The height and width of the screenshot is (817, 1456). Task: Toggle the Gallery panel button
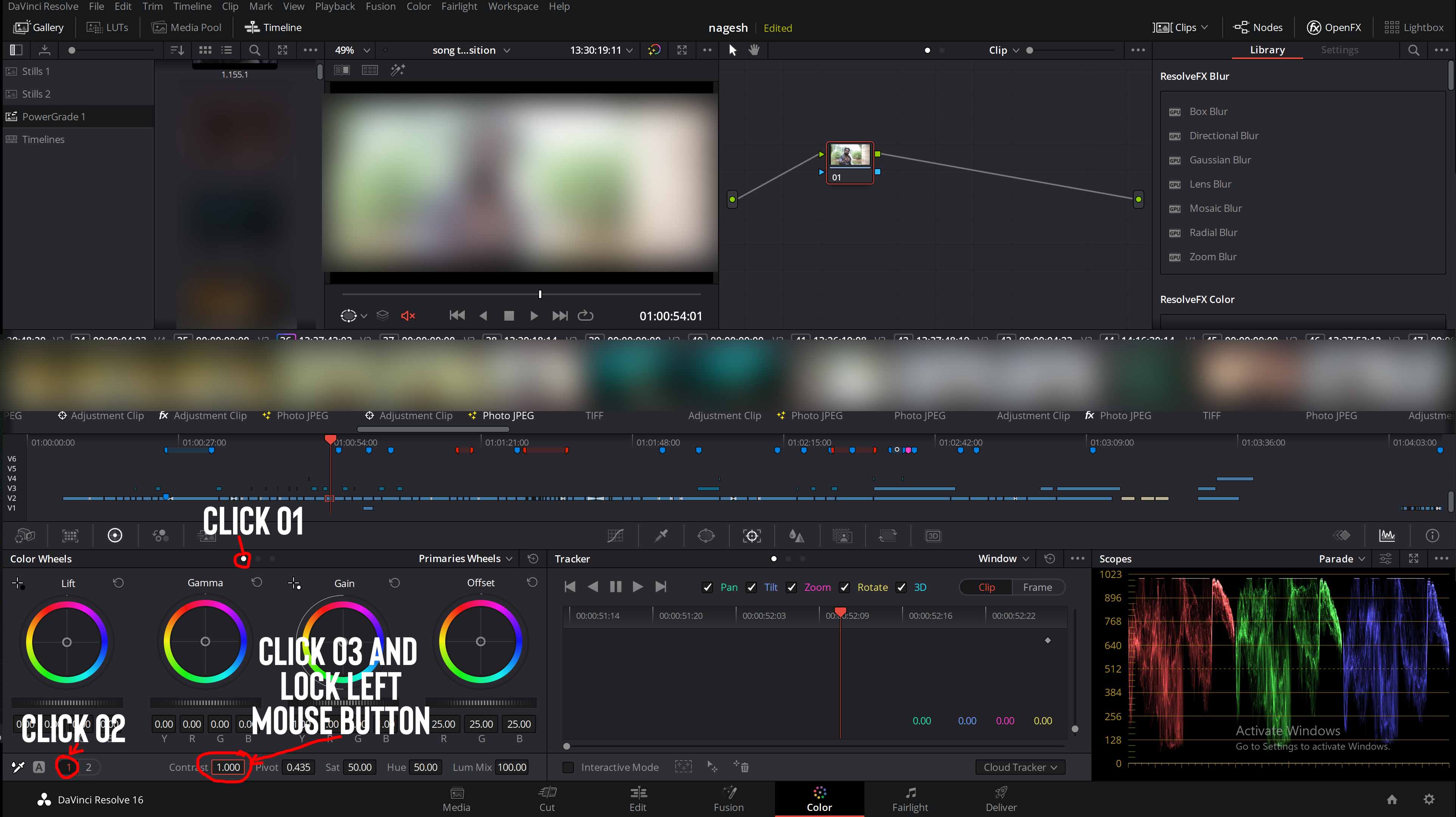click(x=39, y=27)
